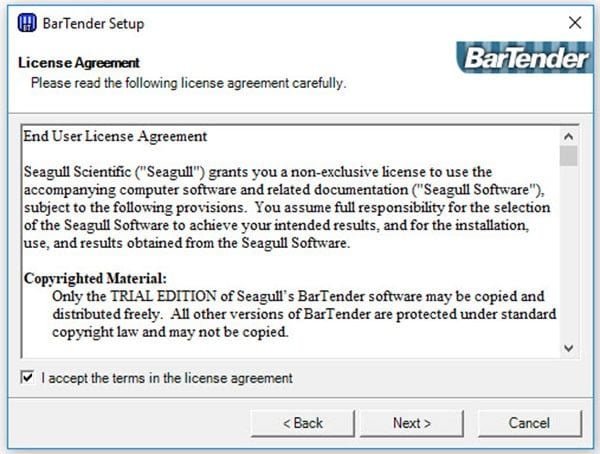Click the 'Copyrighted Material:' section heading
The height and width of the screenshot is (454, 600).
tap(95, 279)
